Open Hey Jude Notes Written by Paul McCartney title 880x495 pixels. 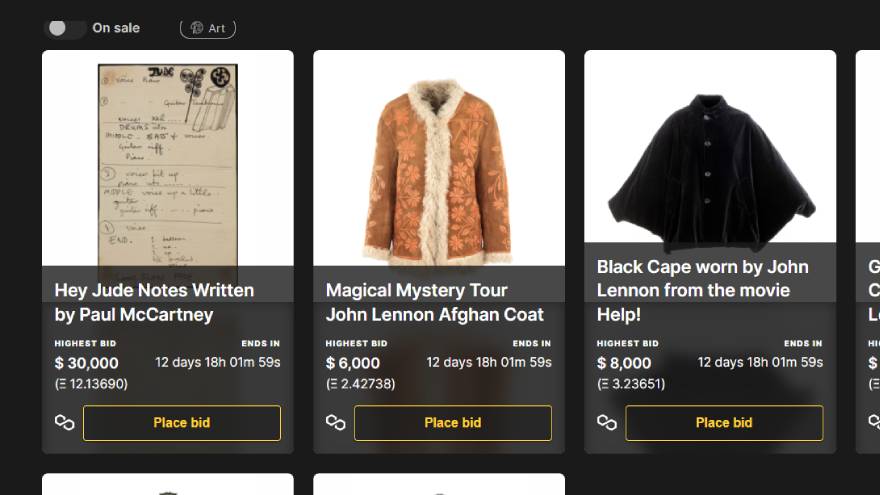[154, 302]
